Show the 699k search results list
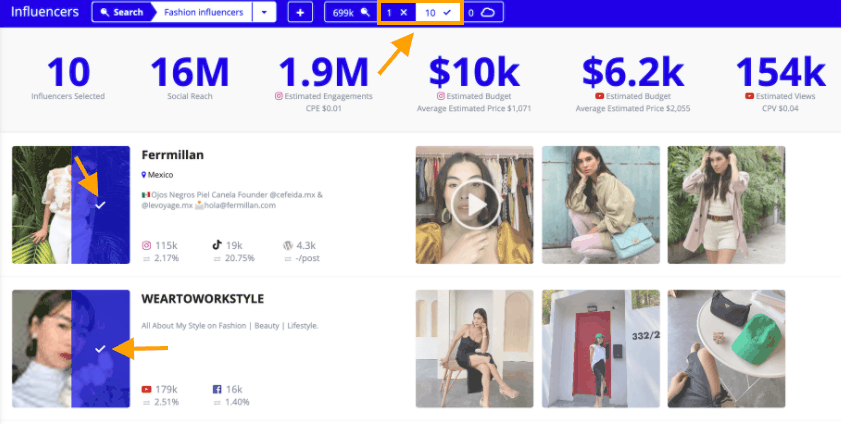This screenshot has height=424, width=841. click(351, 12)
